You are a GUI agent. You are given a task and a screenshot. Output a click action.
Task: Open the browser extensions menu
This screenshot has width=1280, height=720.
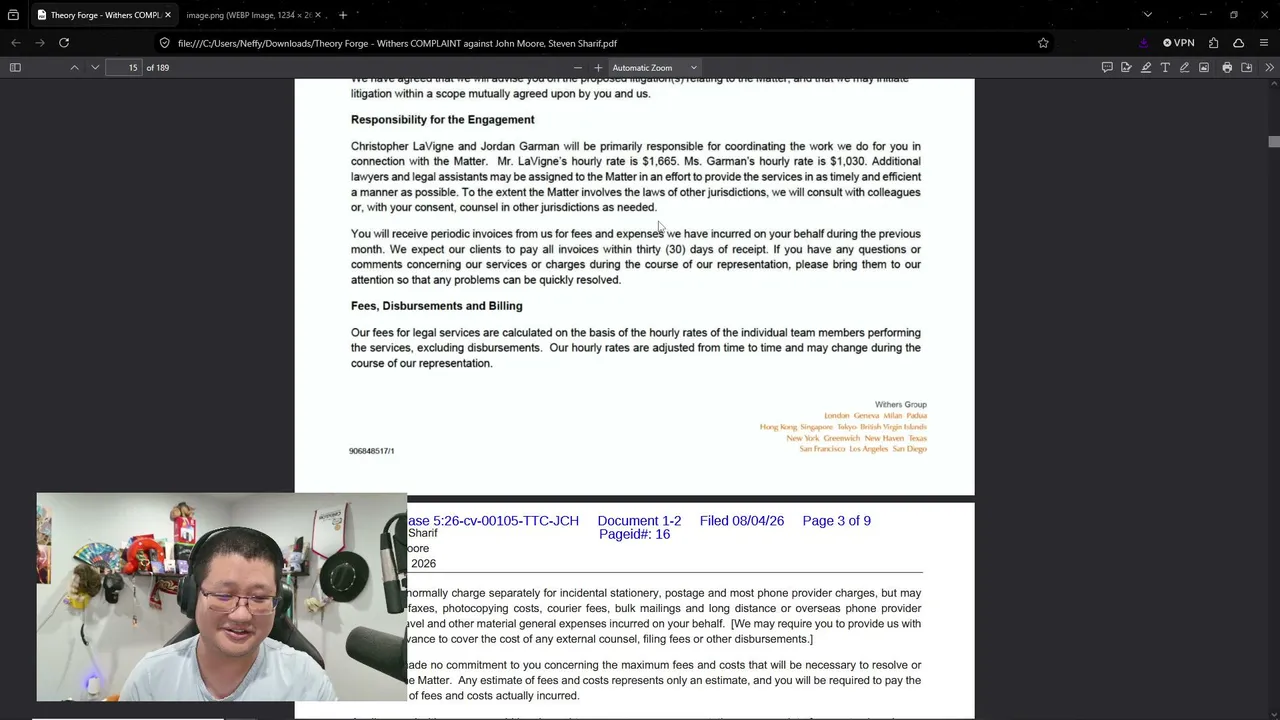[x=1213, y=43]
